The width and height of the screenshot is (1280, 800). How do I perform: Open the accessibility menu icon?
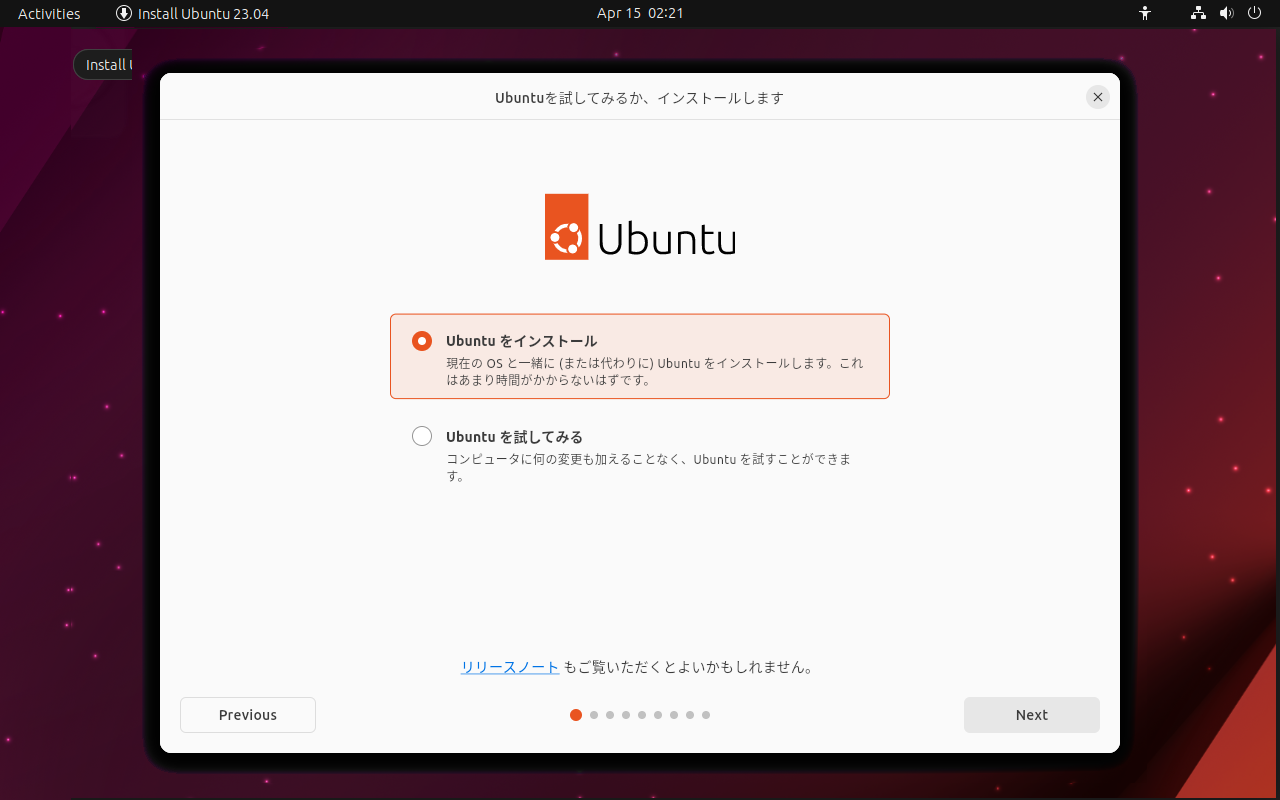pyautogui.click(x=1146, y=13)
